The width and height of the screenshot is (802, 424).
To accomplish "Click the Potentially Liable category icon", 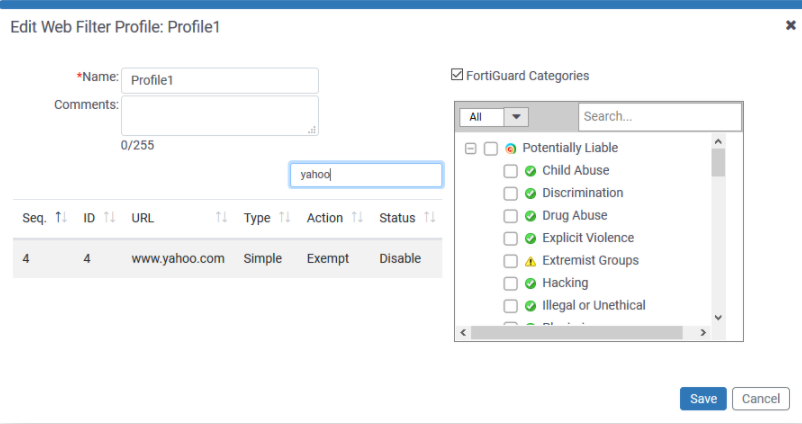I will 511,148.
